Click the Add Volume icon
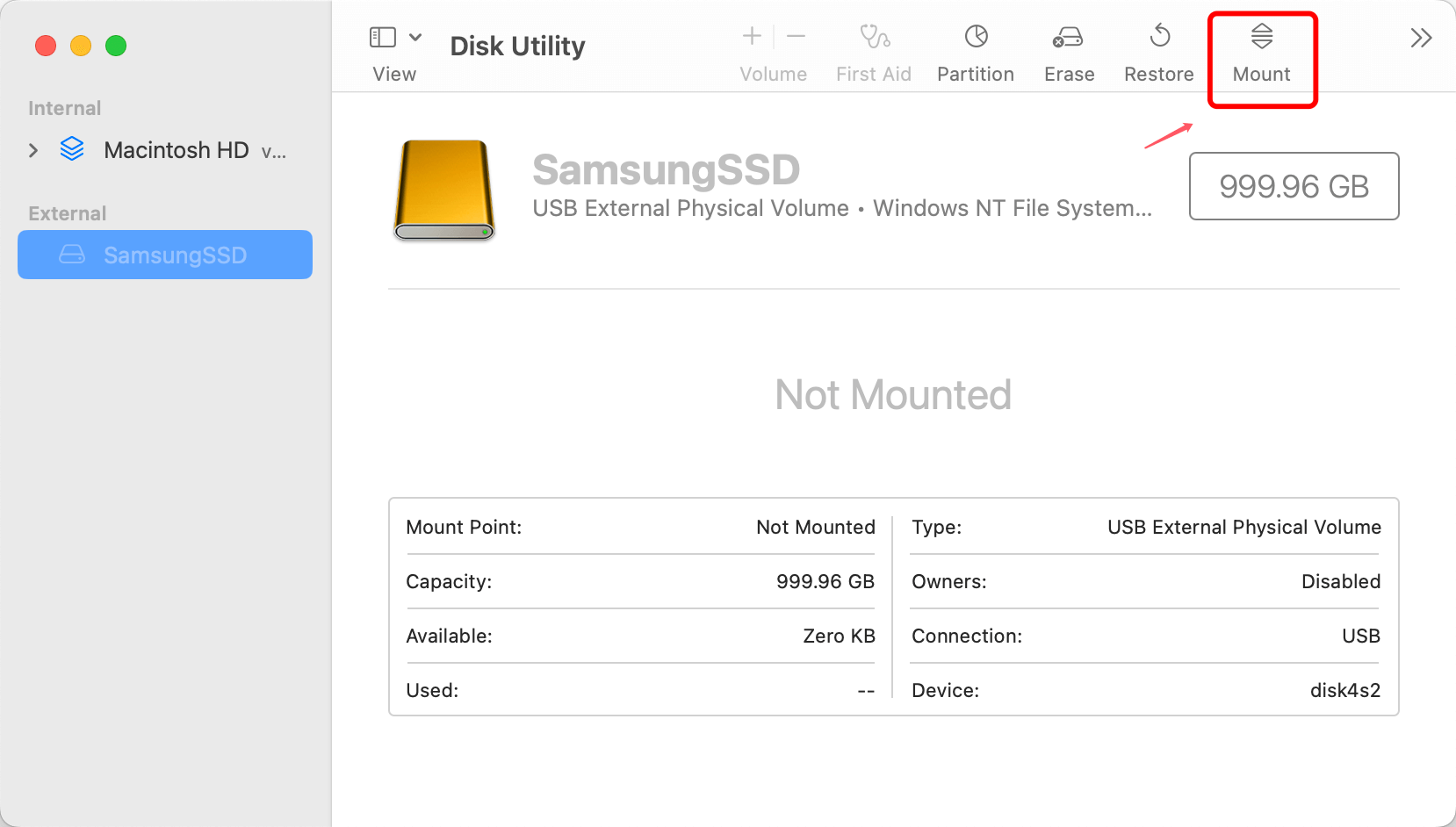Image resolution: width=1456 pixels, height=827 pixels. click(752, 37)
